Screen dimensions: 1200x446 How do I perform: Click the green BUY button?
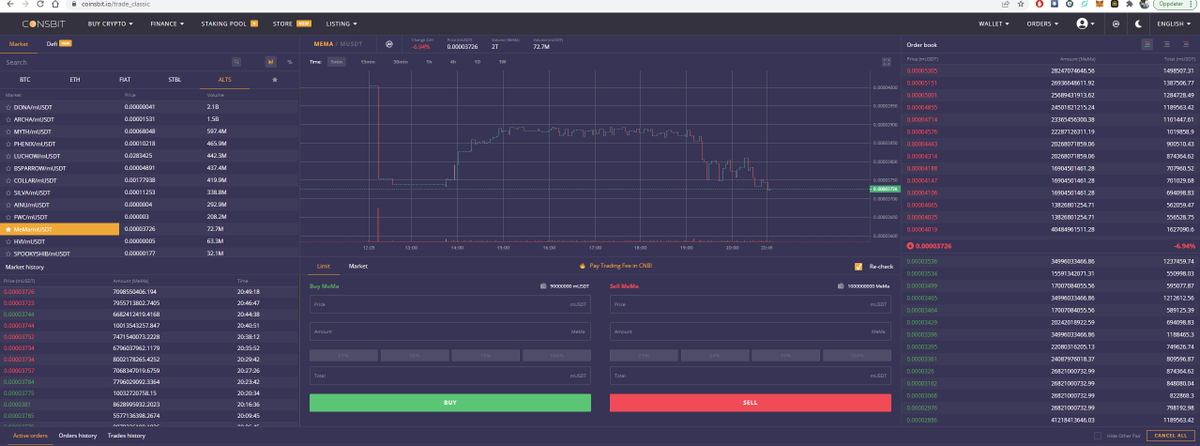click(x=450, y=402)
